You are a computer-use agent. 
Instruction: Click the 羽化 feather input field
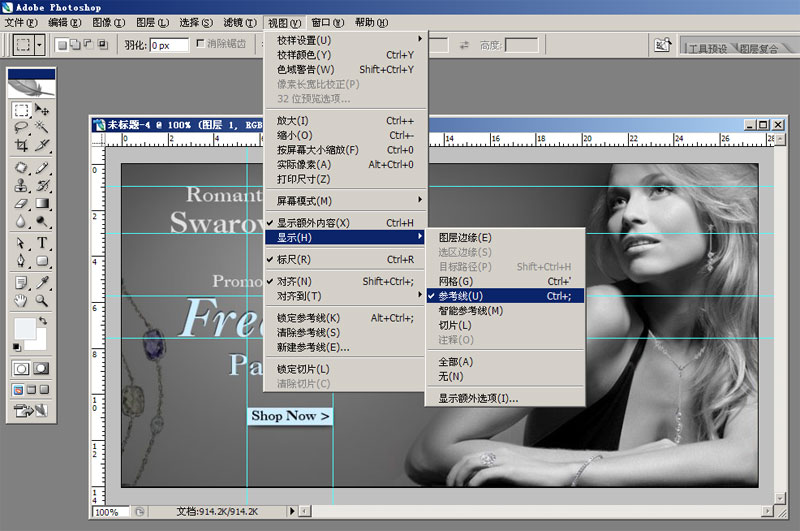pyautogui.click(x=168, y=45)
